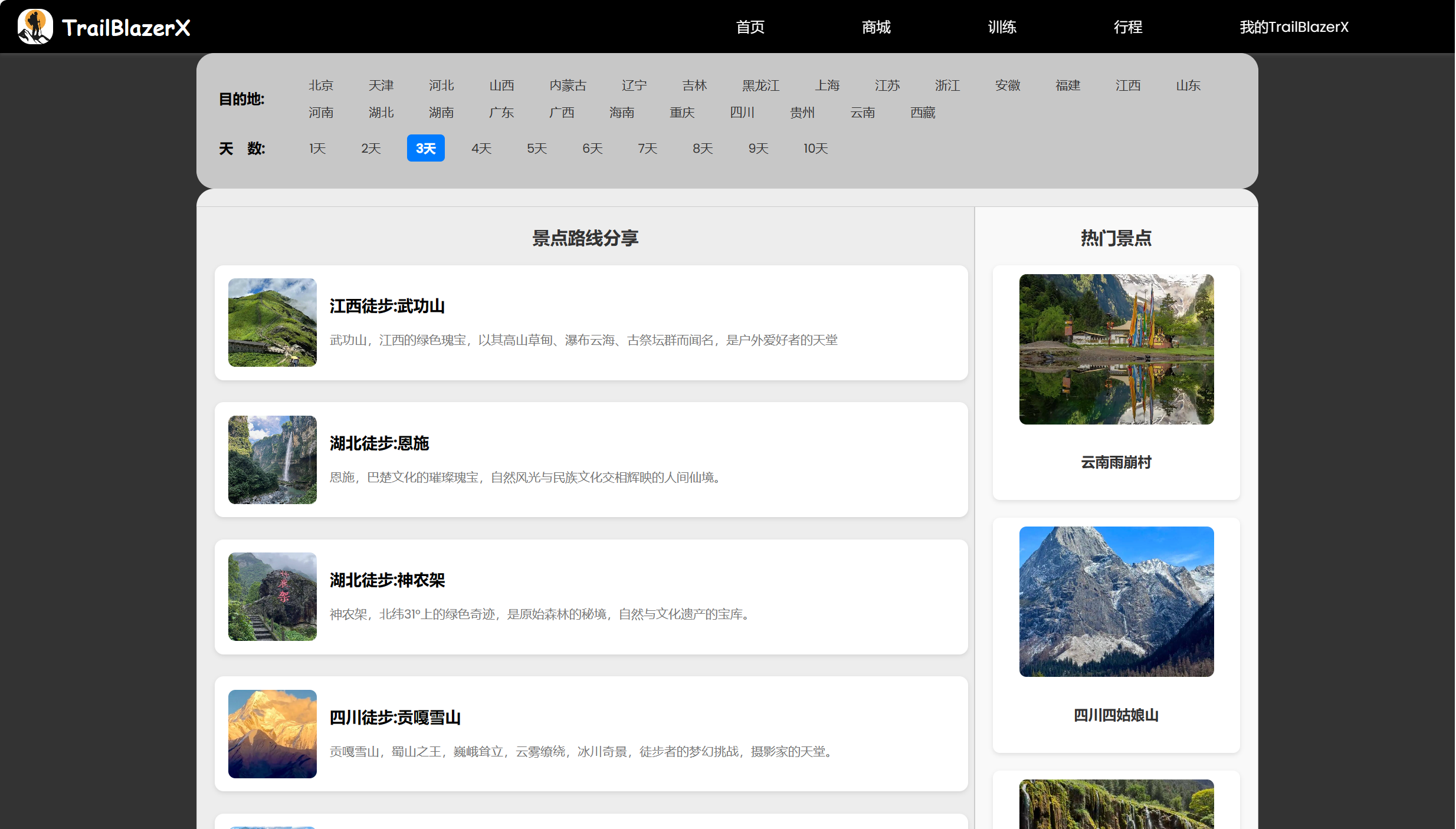Choose 北京 destination filter
Image resolution: width=1456 pixels, height=829 pixels.
320,85
